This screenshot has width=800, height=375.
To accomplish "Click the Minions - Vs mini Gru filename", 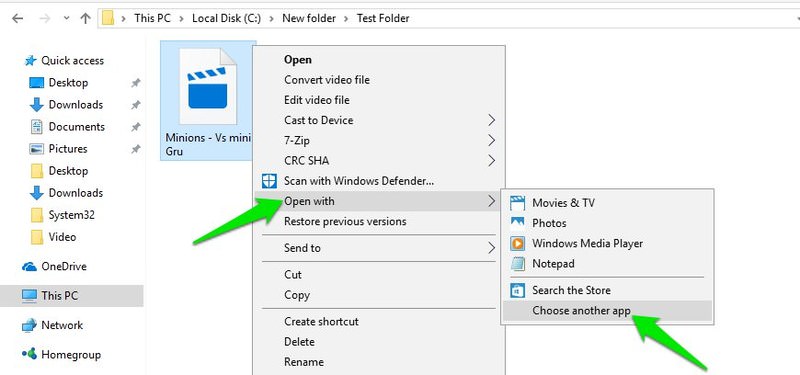I will click(x=209, y=144).
